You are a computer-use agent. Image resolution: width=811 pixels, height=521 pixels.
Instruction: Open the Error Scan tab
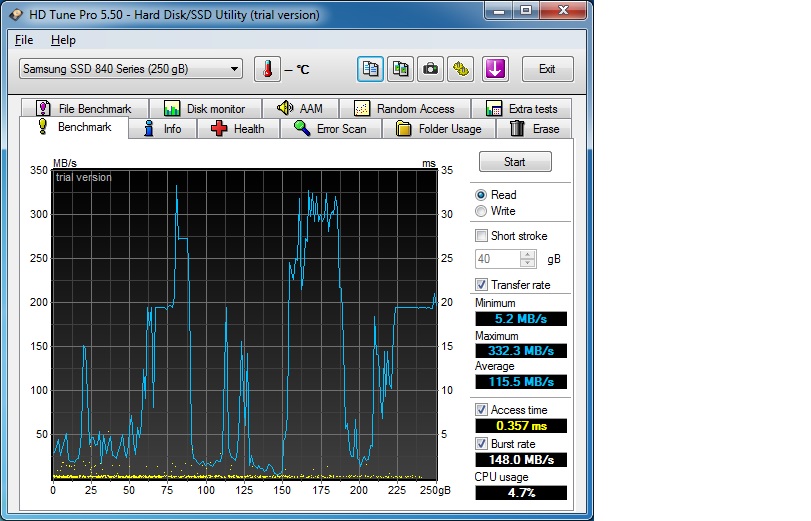pyautogui.click(x=331, y=129)
